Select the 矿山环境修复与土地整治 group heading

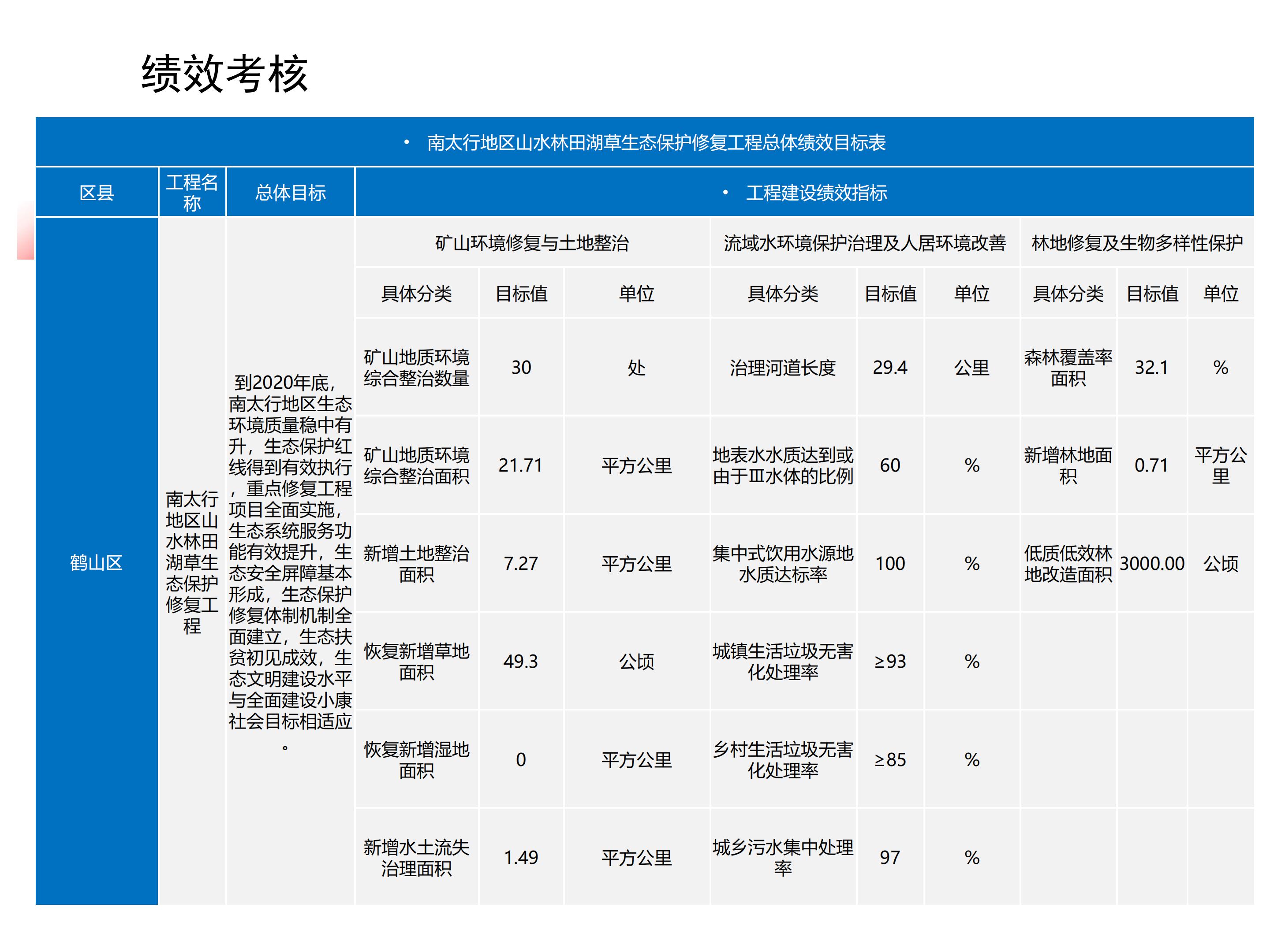click(x=532, y=243)
